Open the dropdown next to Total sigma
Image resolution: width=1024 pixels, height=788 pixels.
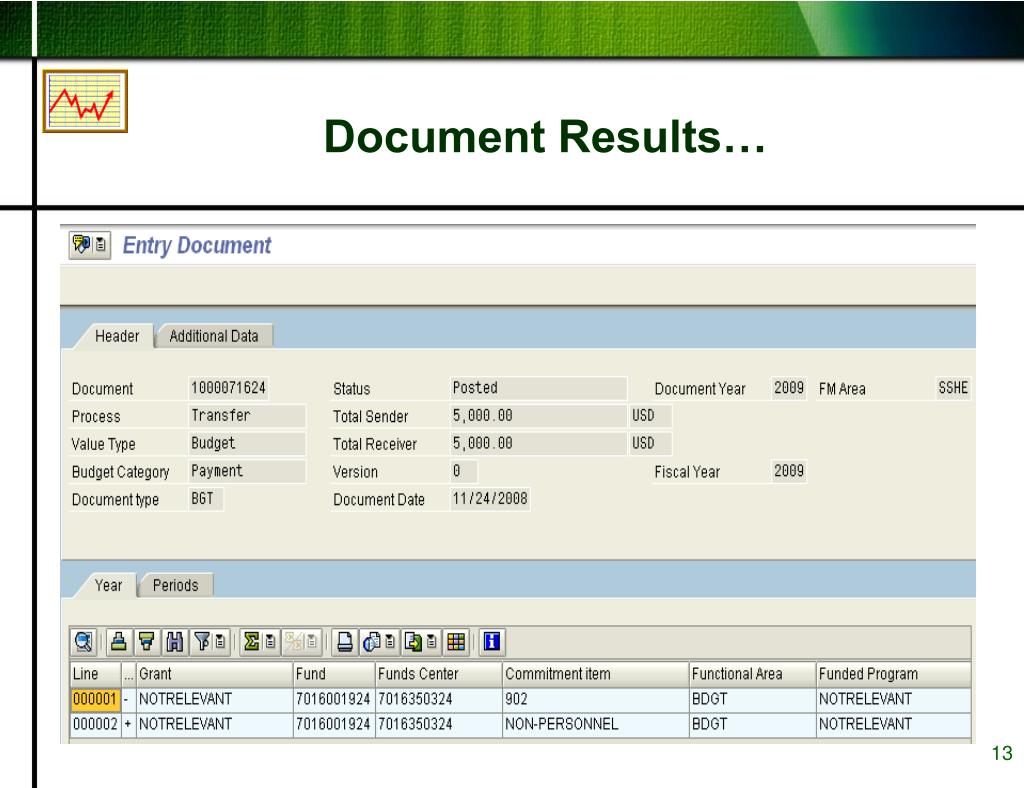click(x=270, y=641)
